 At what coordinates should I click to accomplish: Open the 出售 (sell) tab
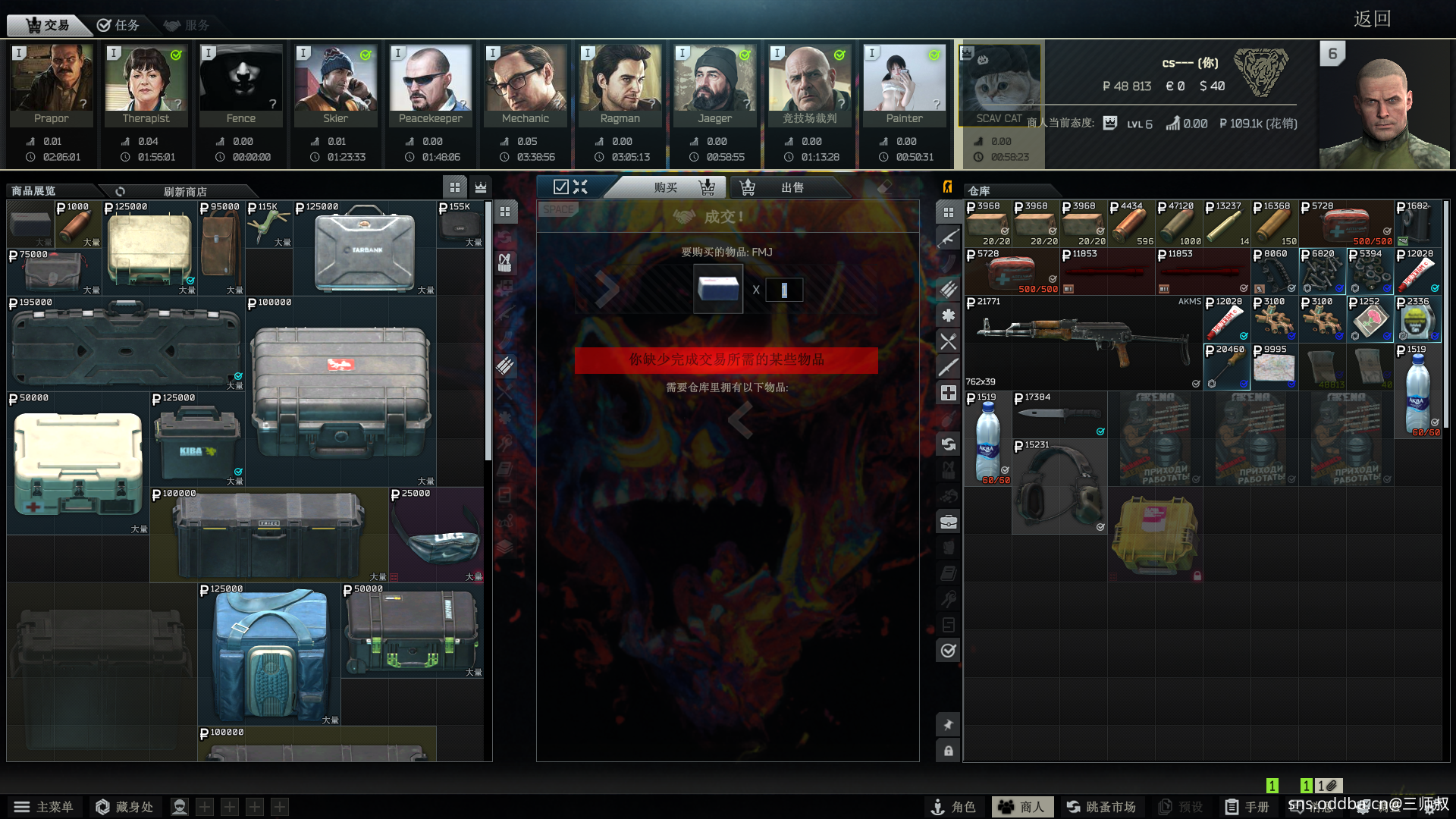(x=792, y=187)
